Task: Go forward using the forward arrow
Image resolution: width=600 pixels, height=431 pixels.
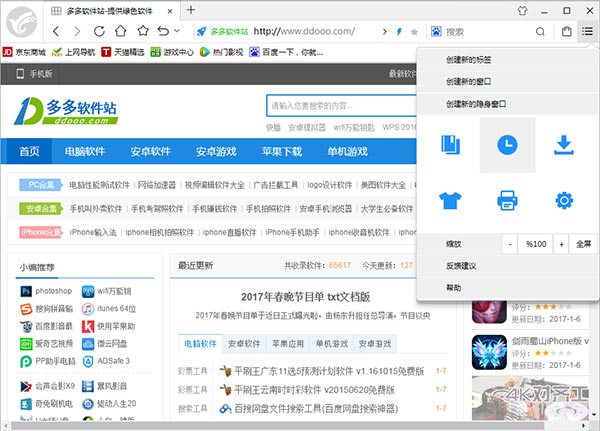Action: (77, 31)
